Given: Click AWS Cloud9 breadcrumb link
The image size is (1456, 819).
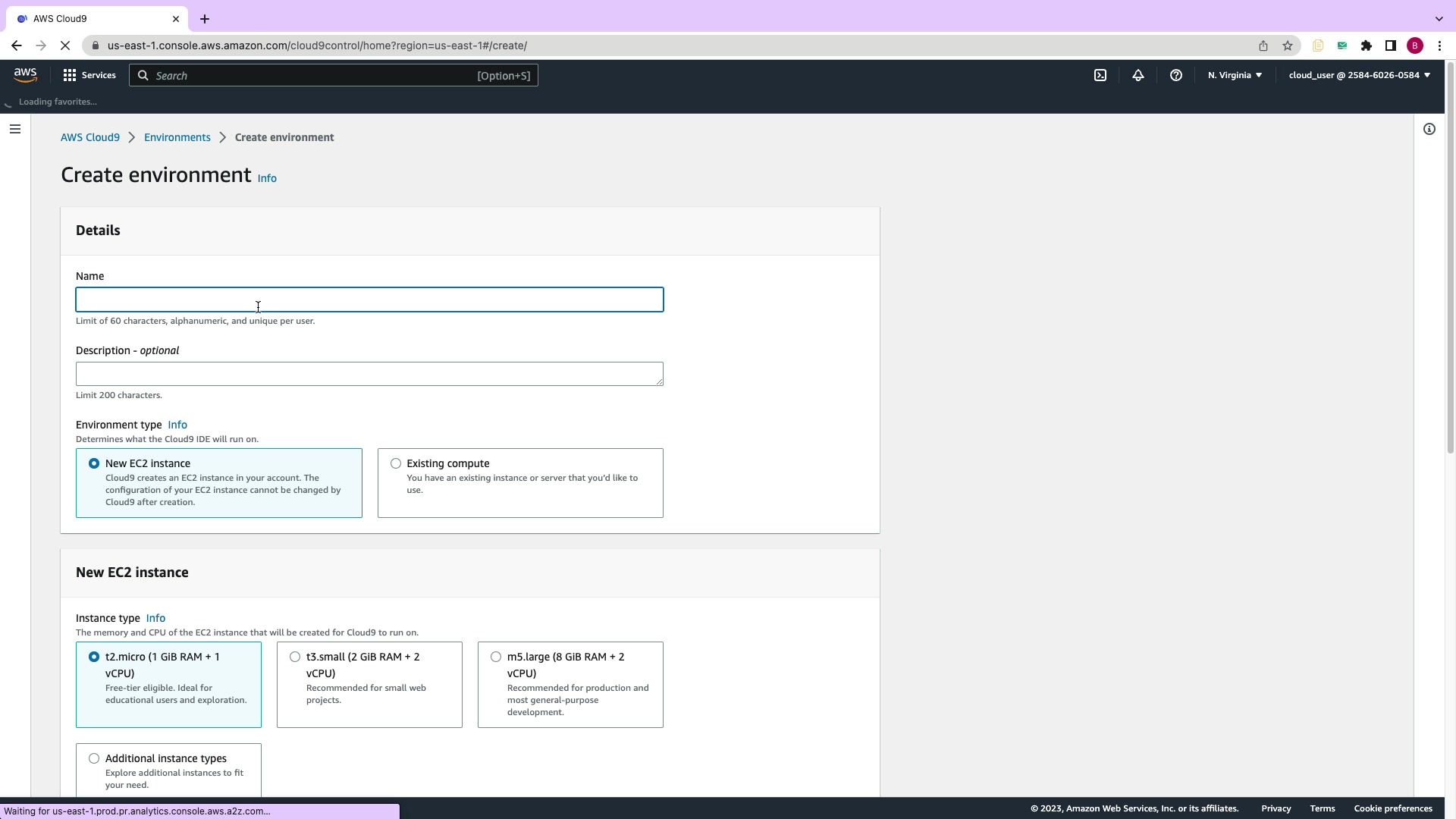Looking at the screenshot, I should pyautogui.click(x=90, y=137).
